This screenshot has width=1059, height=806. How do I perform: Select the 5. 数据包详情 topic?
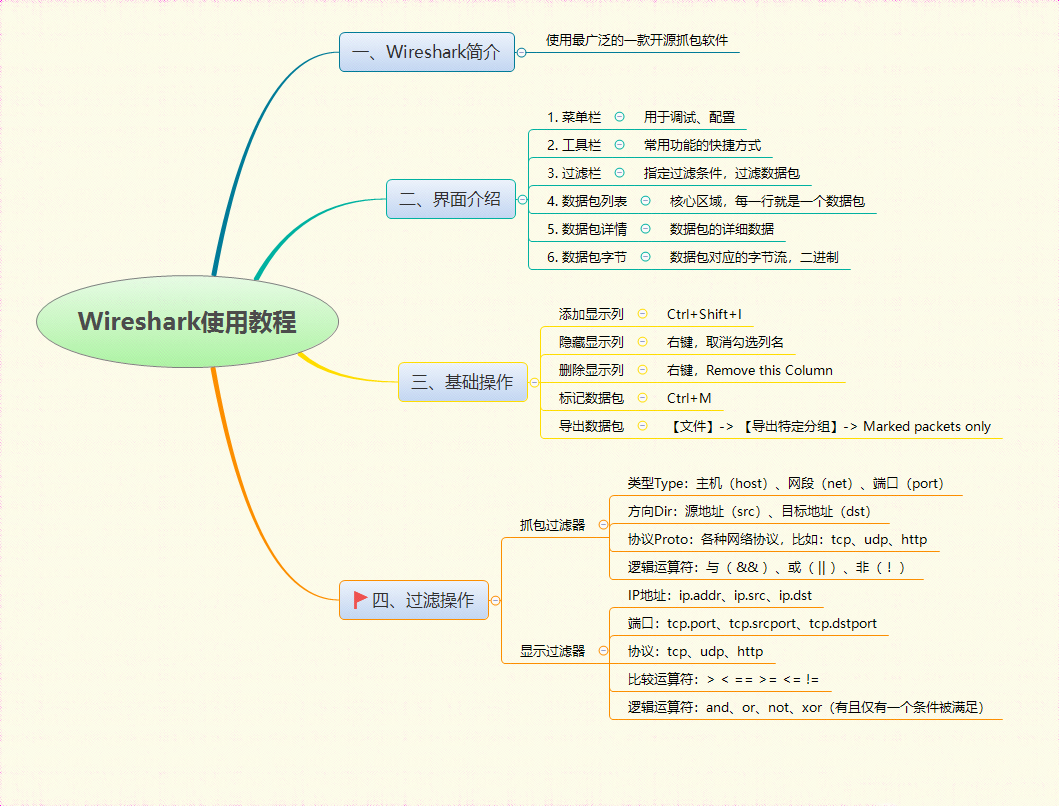[x=587, y=229]
